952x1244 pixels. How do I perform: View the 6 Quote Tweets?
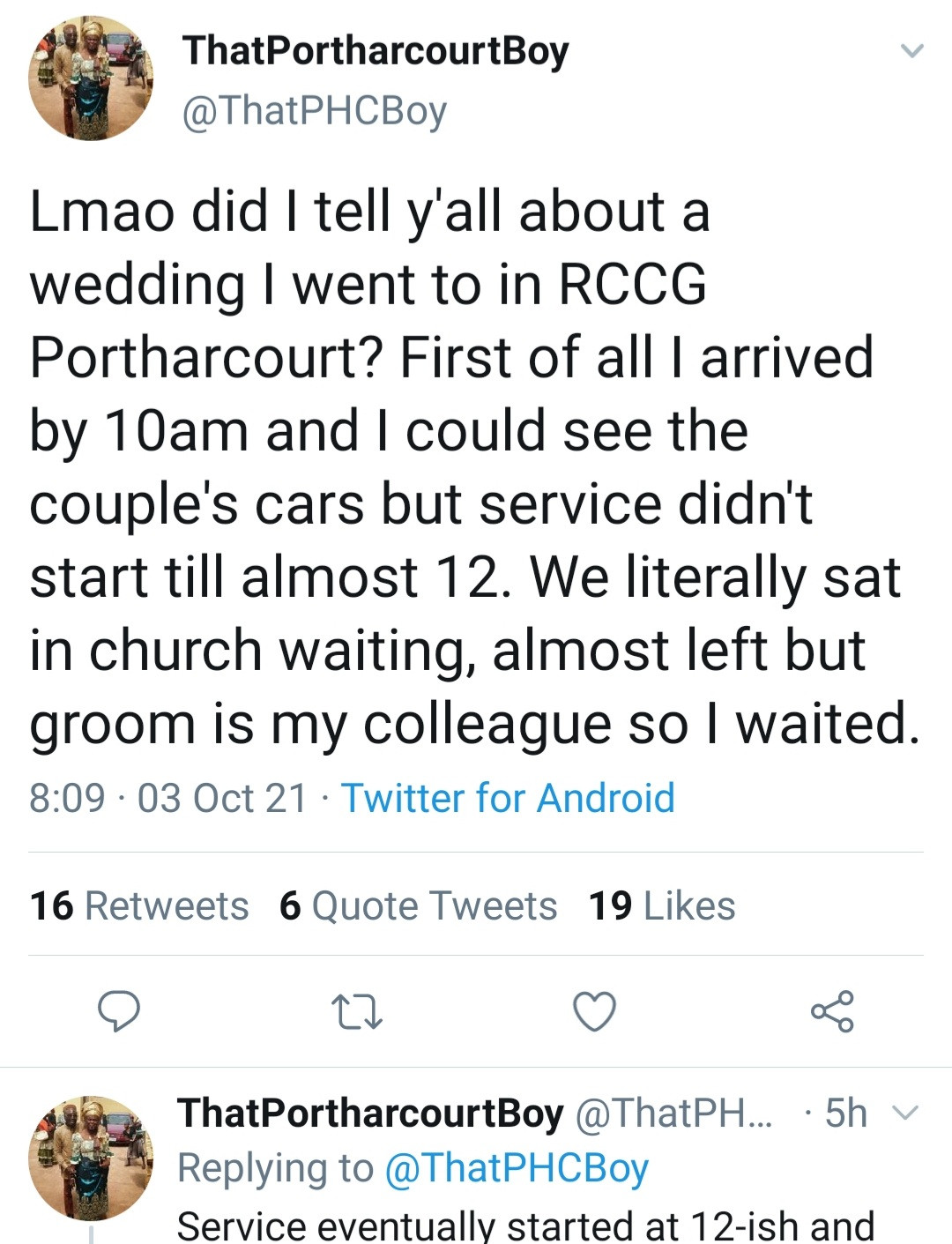418,905
